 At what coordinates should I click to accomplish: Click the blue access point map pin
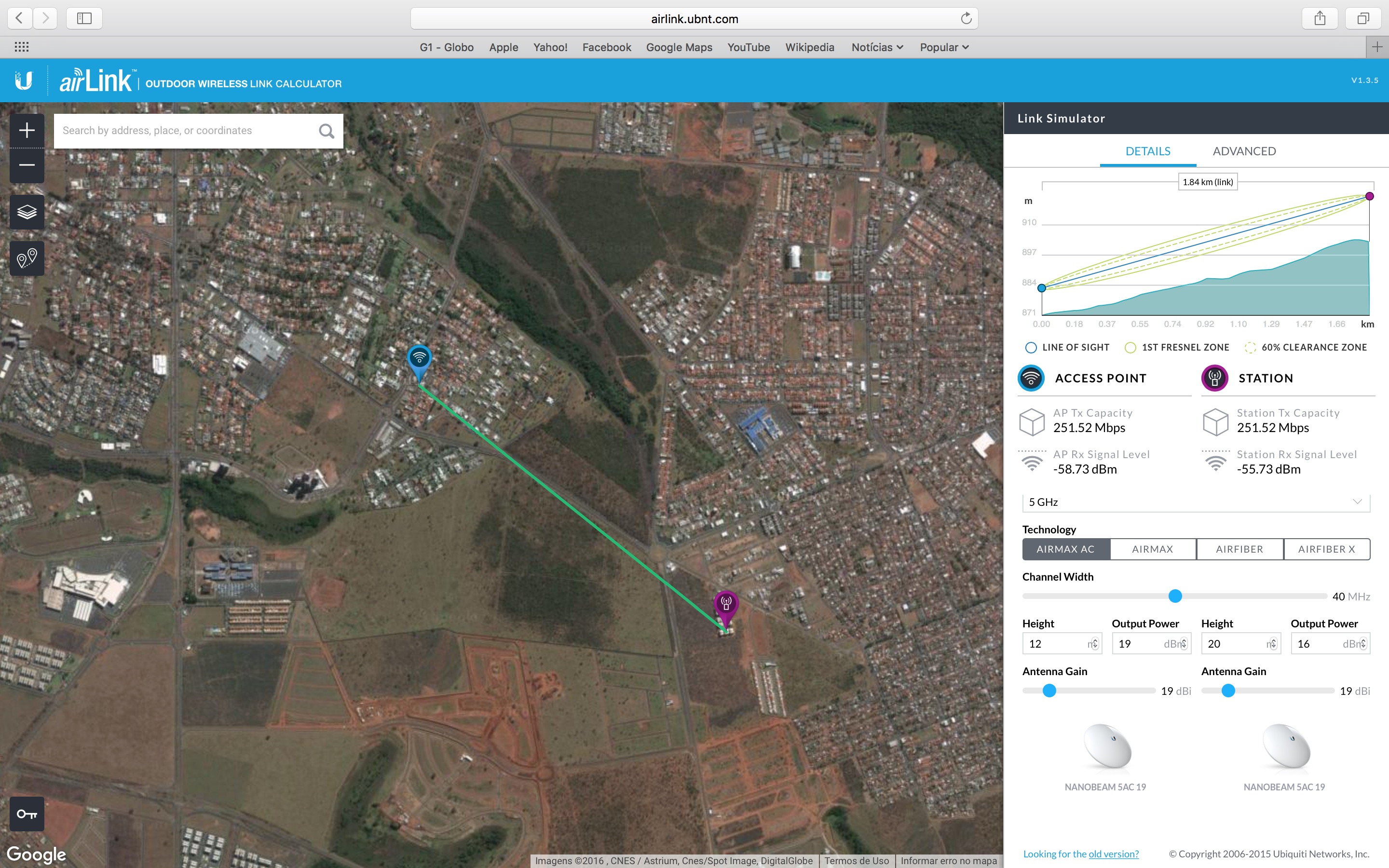[420, 359]
